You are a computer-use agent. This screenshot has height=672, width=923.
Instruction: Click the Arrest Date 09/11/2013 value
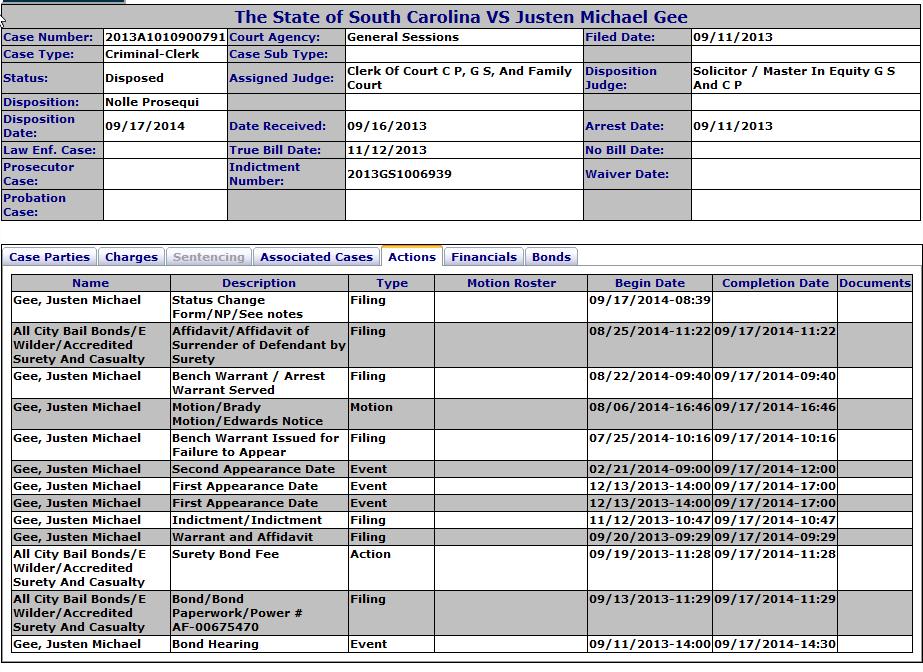pos(732,126)
